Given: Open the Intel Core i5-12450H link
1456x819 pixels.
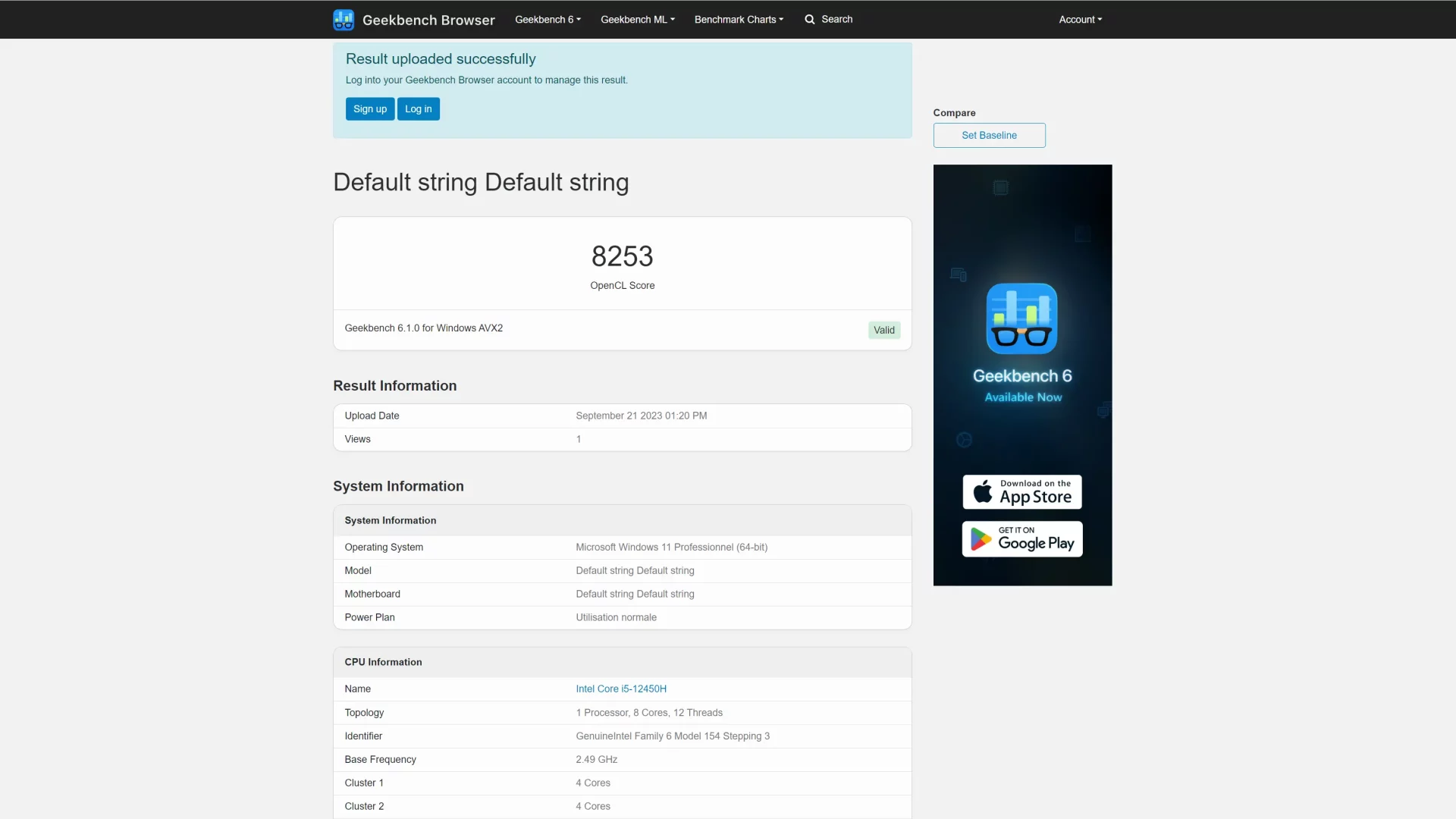Looking at the screenshot, I should pos(621,689).
